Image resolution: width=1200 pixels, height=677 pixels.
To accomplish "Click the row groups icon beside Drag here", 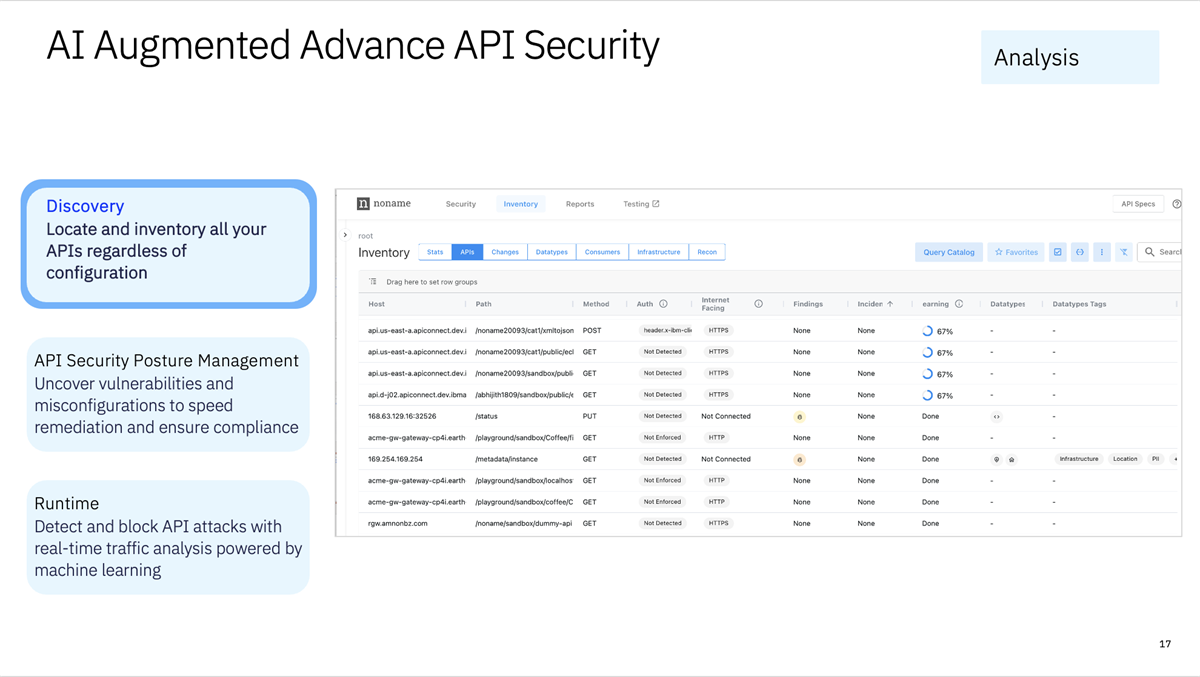I will point(373,282).
